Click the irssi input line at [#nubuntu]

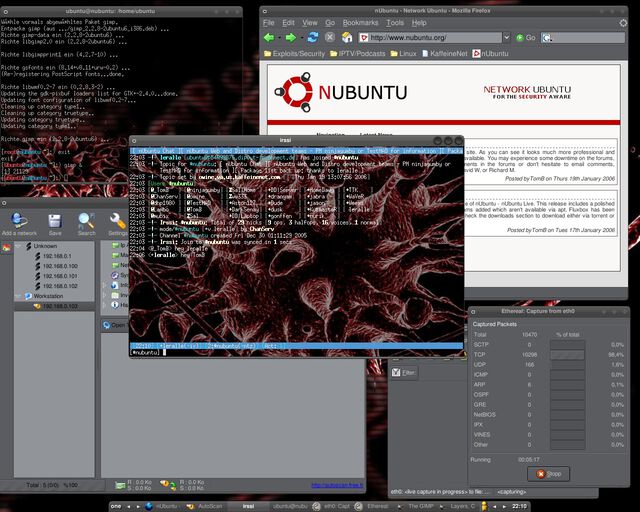coord(296,352)
